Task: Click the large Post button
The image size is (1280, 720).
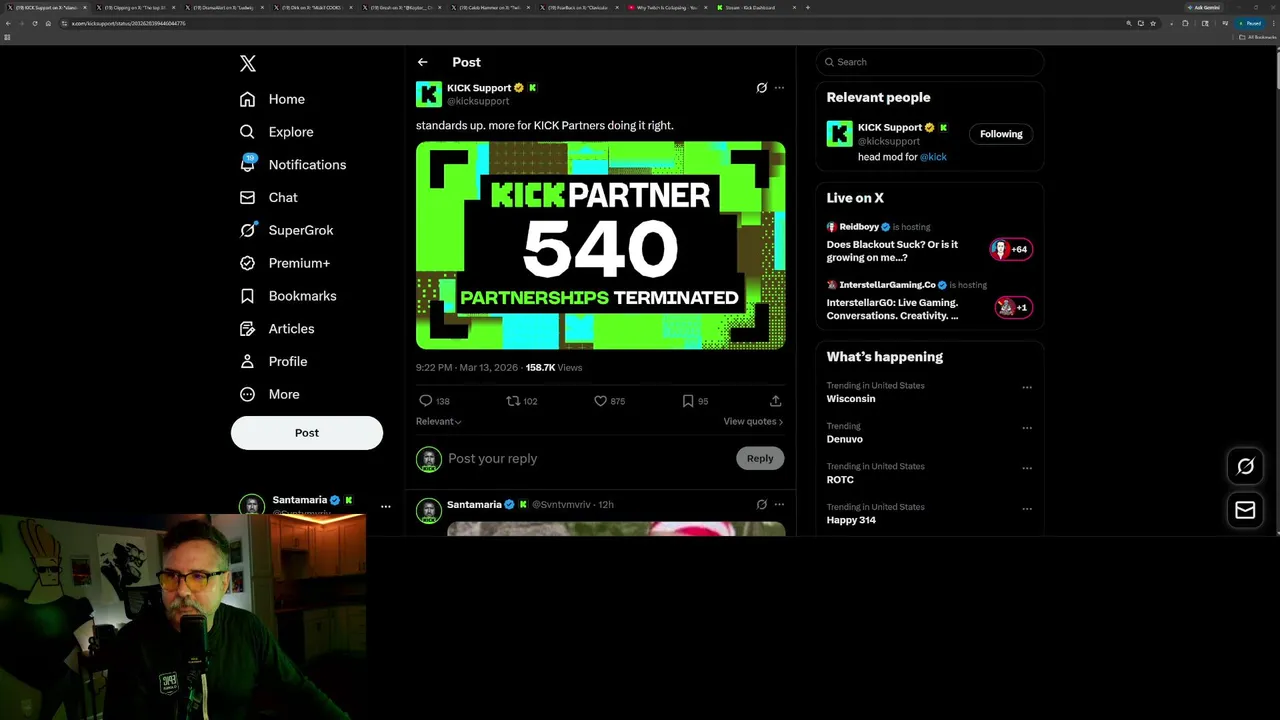Action: tap(307, 433)
